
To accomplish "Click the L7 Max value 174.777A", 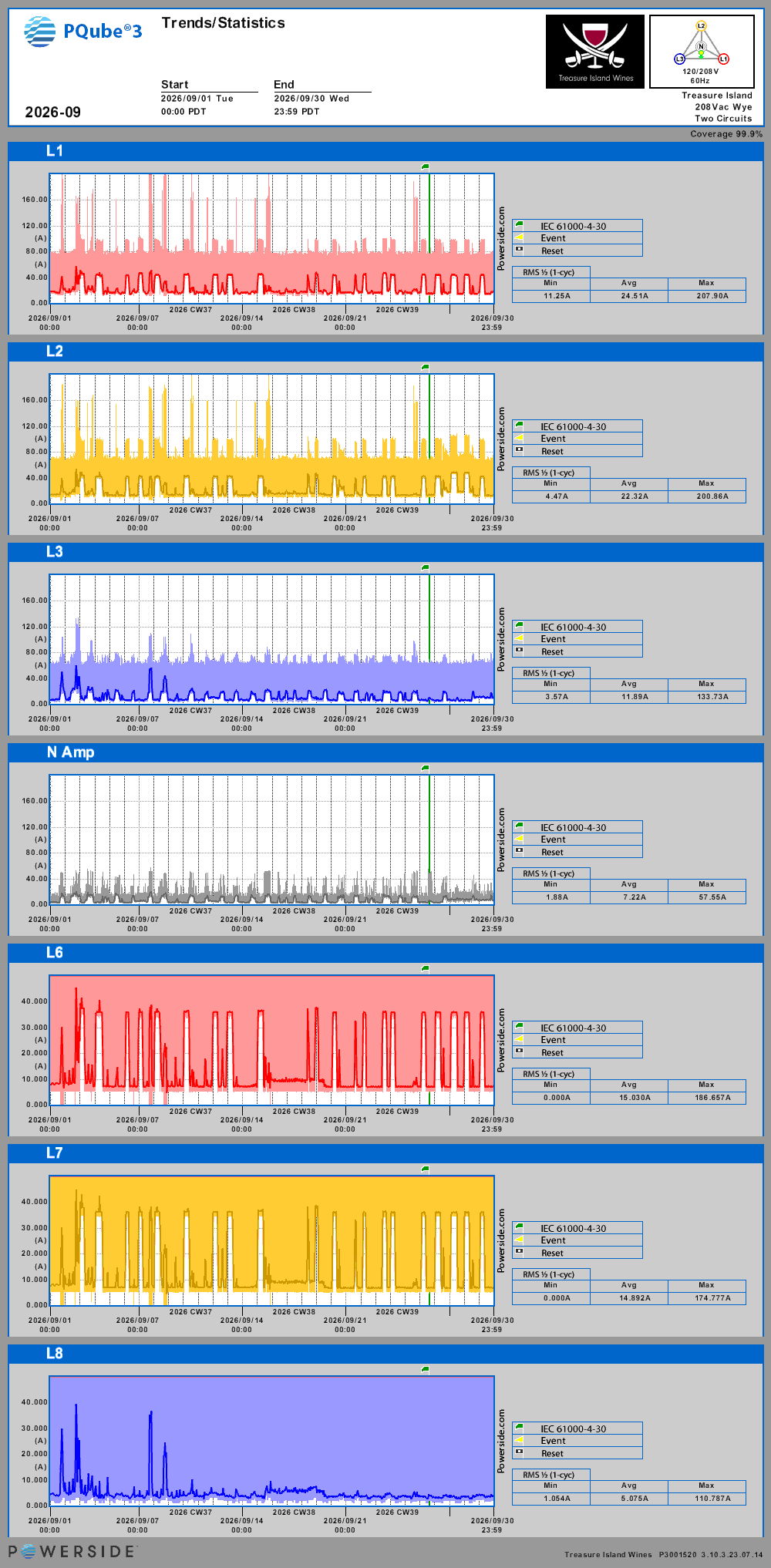I will point(712,1298).
